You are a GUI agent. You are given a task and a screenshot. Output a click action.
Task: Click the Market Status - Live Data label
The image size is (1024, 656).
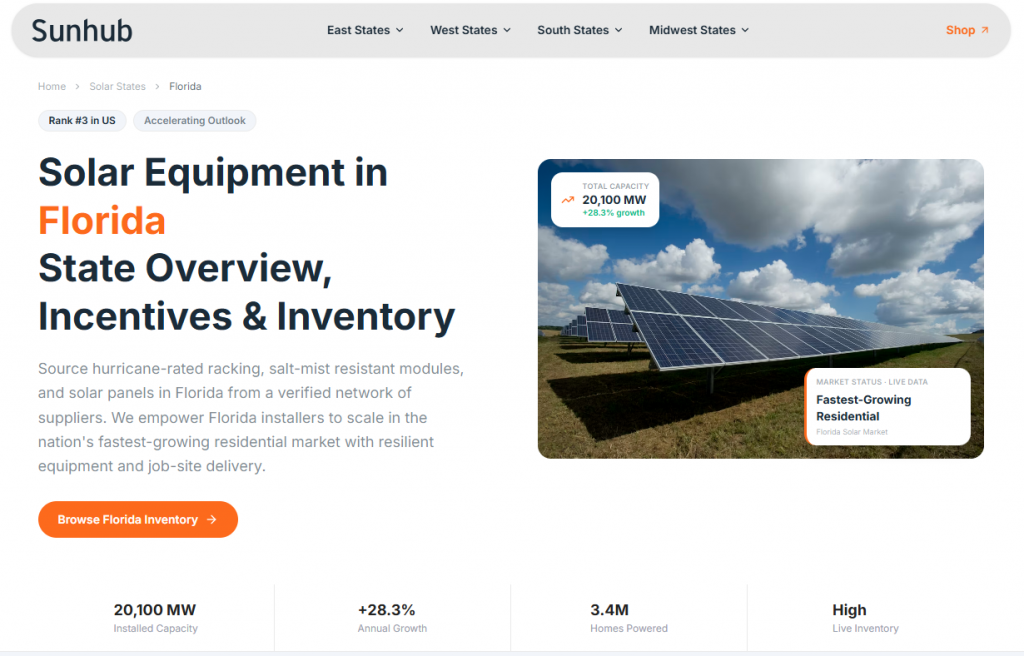click(872, 382)
